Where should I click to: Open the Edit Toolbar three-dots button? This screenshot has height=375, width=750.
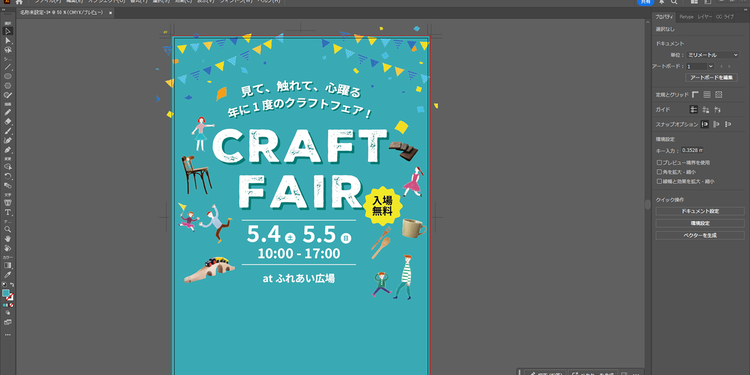pos(8,334)
